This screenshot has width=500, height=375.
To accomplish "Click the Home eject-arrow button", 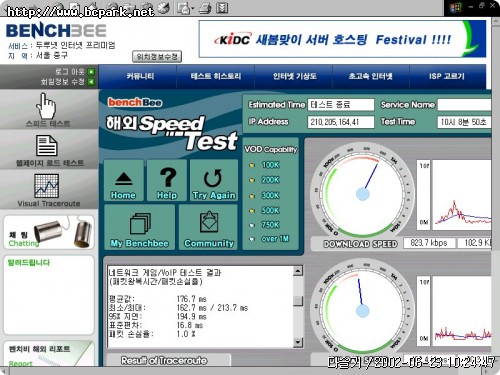I will click(124, 180).
